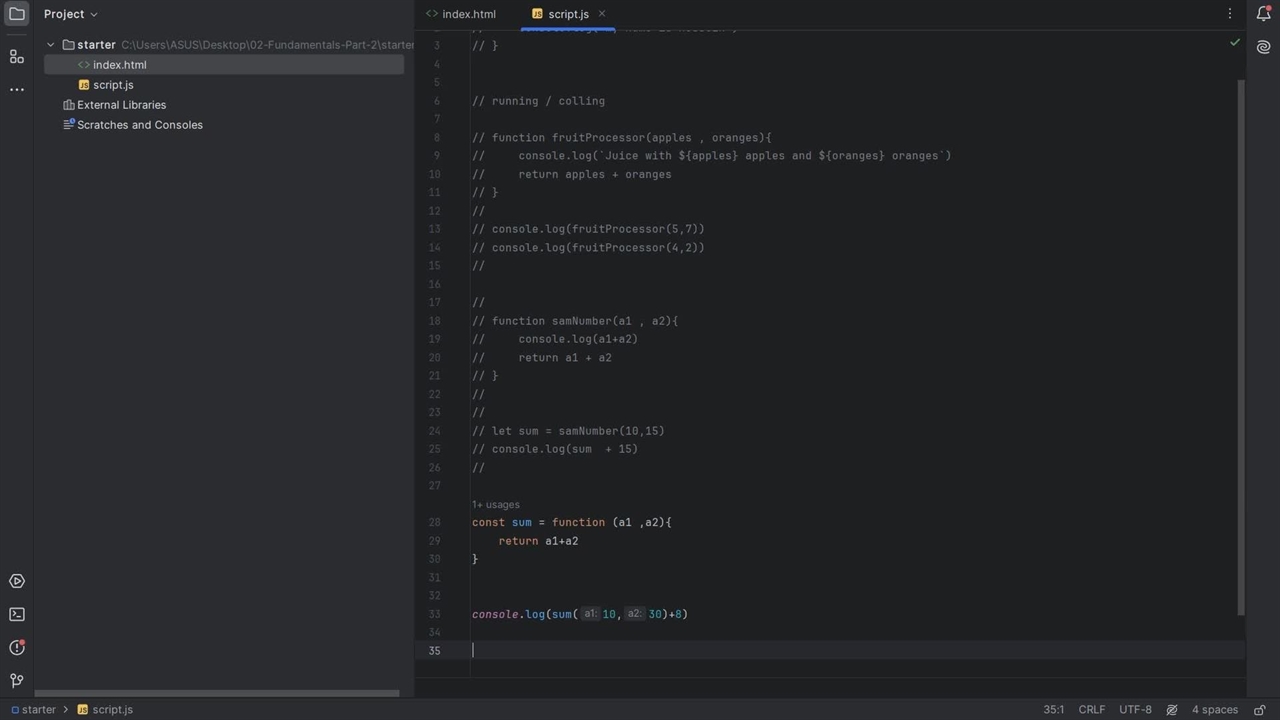Collapse the starter folder tree node
The width and height of the screenshot is (1280, 720).
click(x=51, y=45)
